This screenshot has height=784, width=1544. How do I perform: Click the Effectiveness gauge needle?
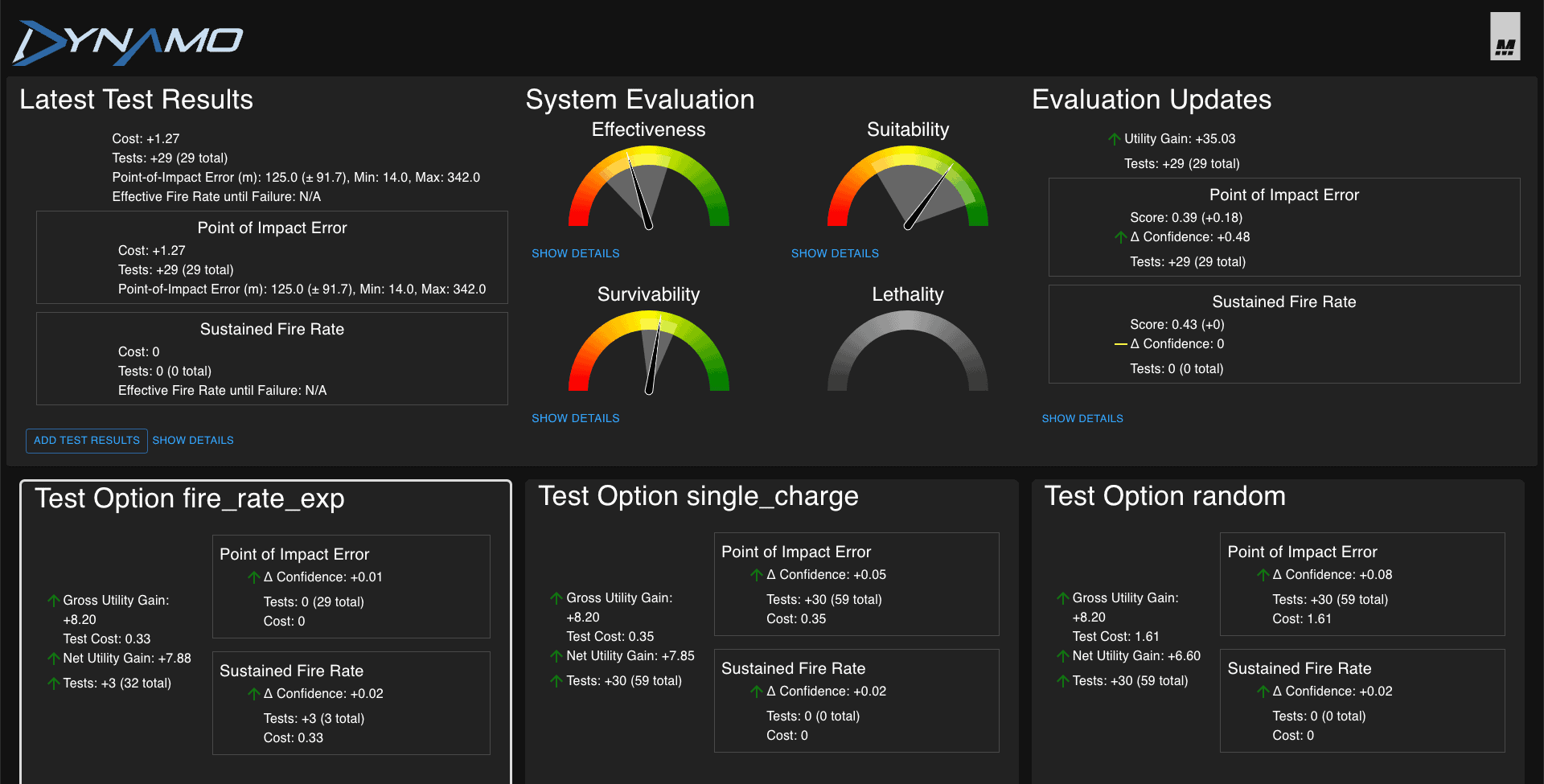coord(639,193)
